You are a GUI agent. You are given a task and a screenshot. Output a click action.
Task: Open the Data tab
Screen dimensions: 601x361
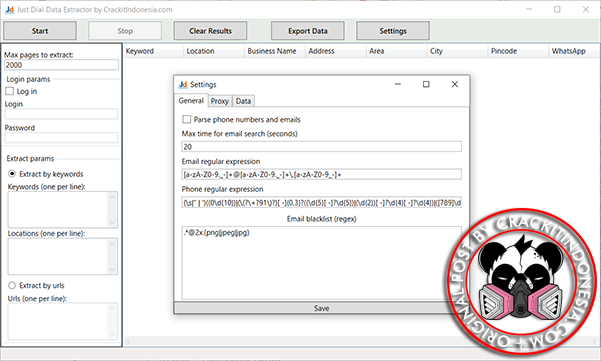tap(243, 101)
